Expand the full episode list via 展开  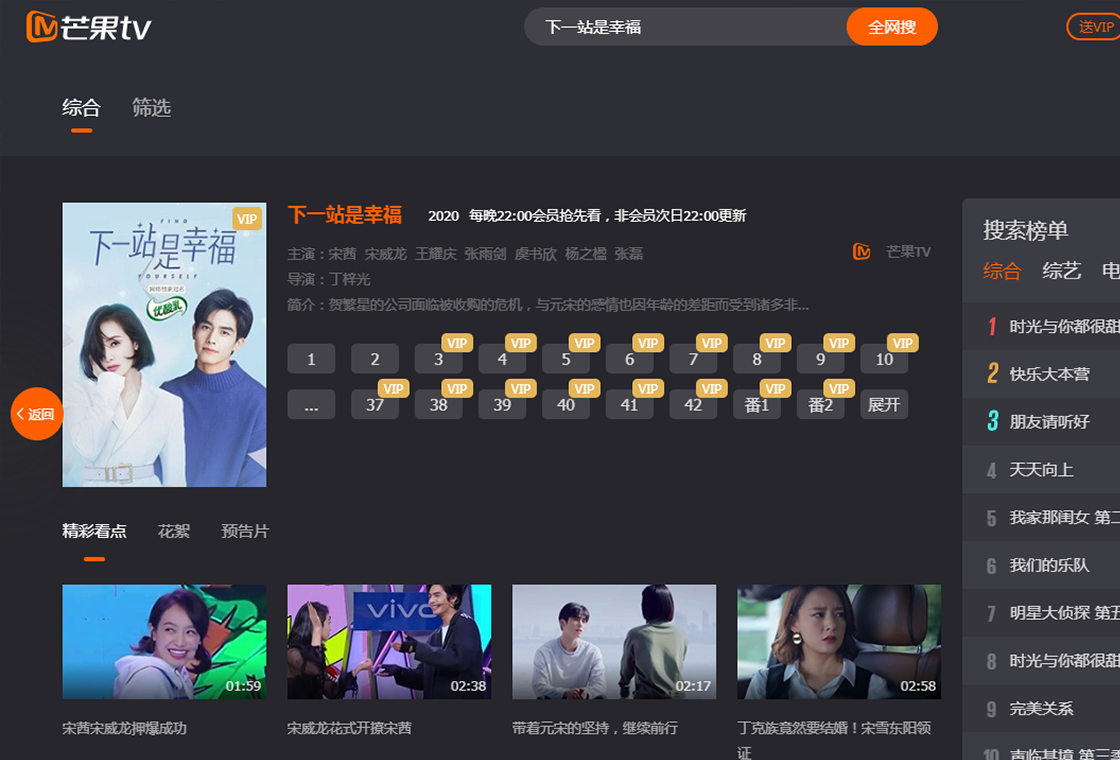click(884, 405)
